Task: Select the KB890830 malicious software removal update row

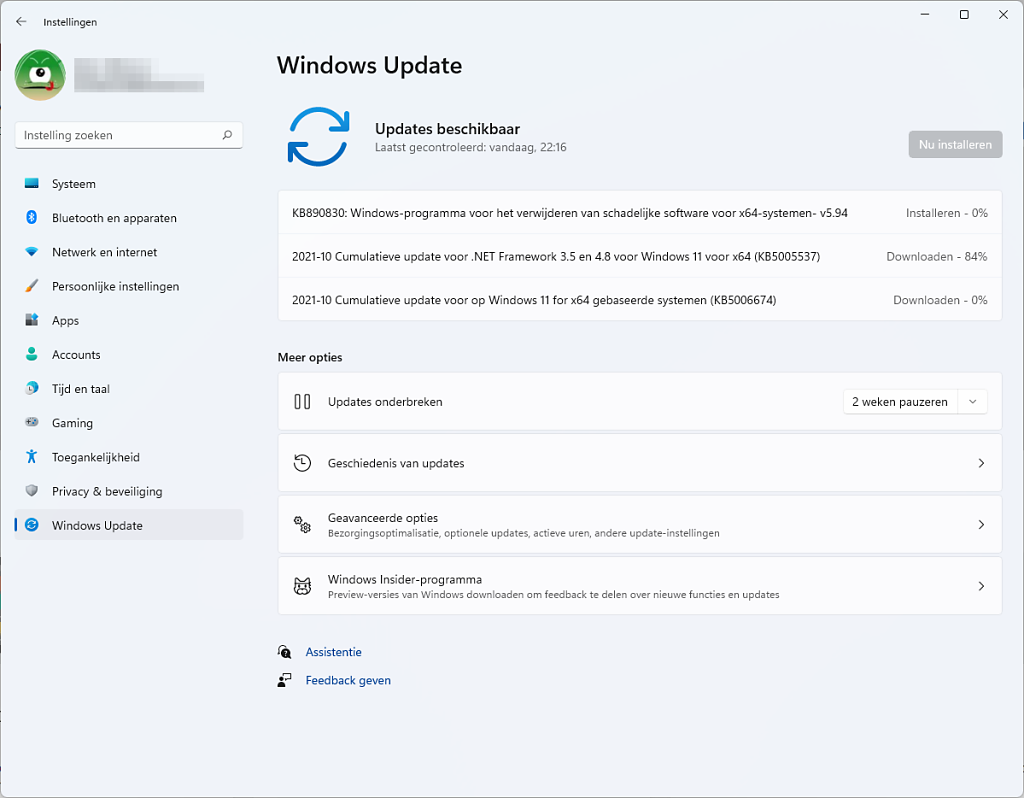Action: [x=639, y=213]
